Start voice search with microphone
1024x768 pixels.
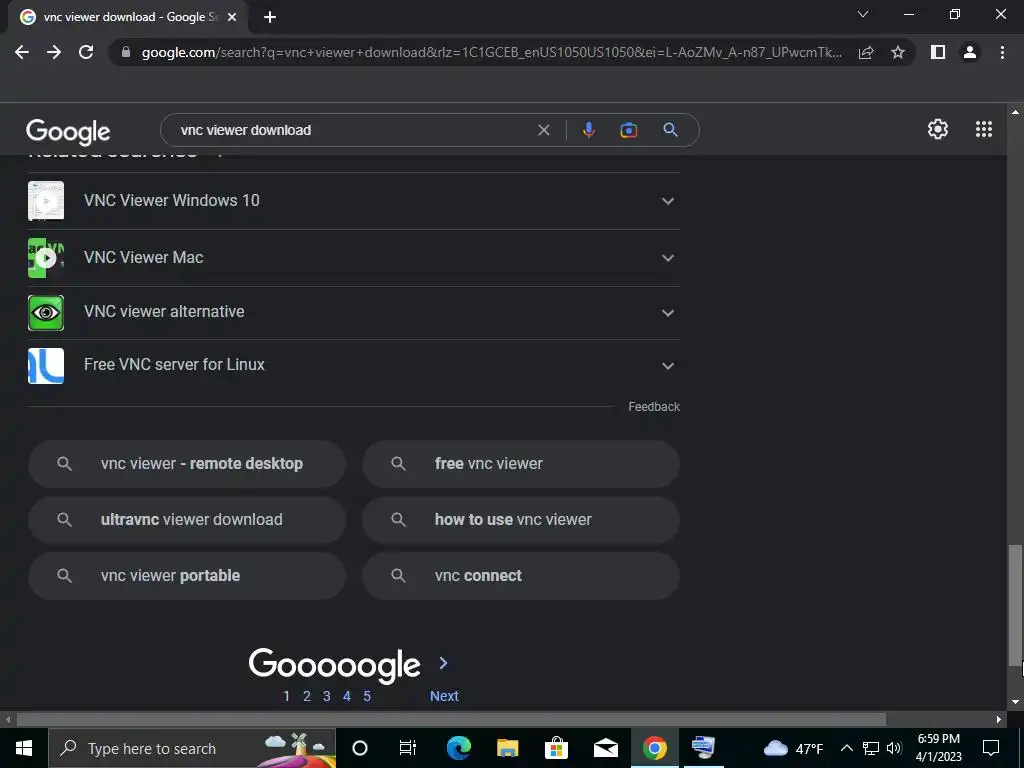tap(588, 130)
